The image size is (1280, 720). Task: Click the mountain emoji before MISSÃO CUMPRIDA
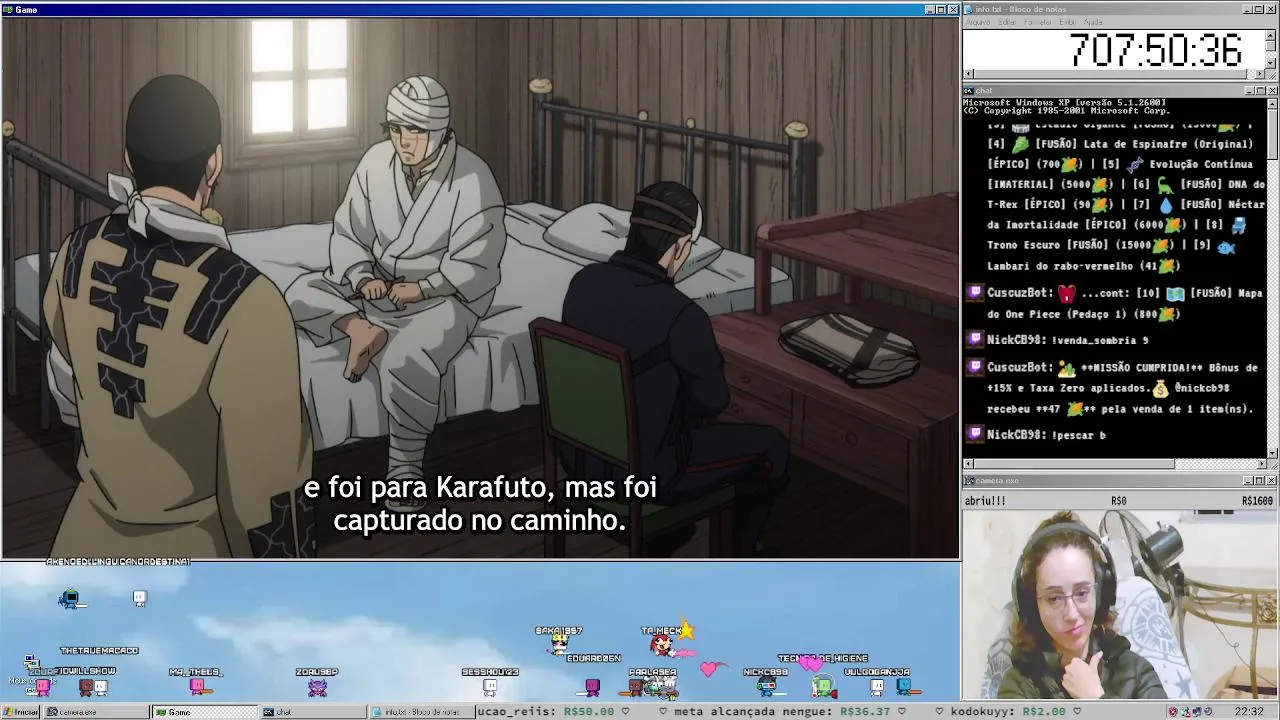(x=1067, y=368)
